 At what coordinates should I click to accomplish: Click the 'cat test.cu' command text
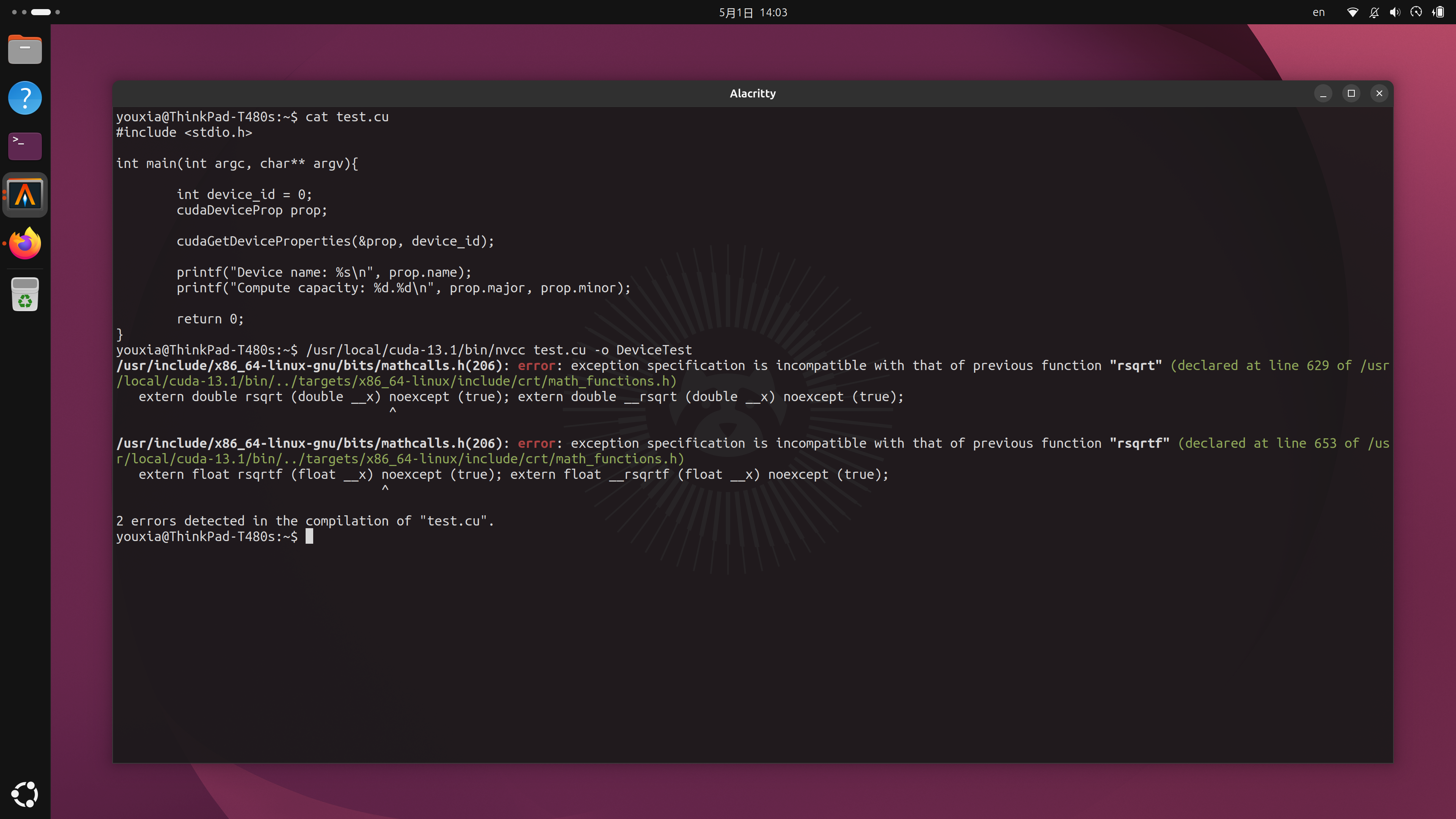coord(347,117)
